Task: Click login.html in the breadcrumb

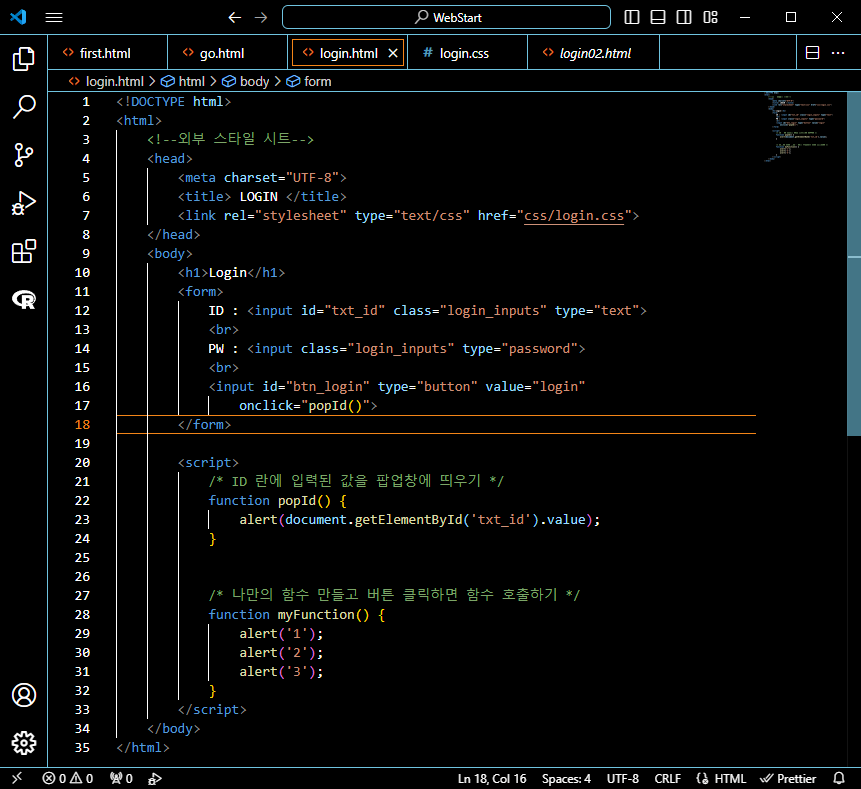Action: coord(114,81)
